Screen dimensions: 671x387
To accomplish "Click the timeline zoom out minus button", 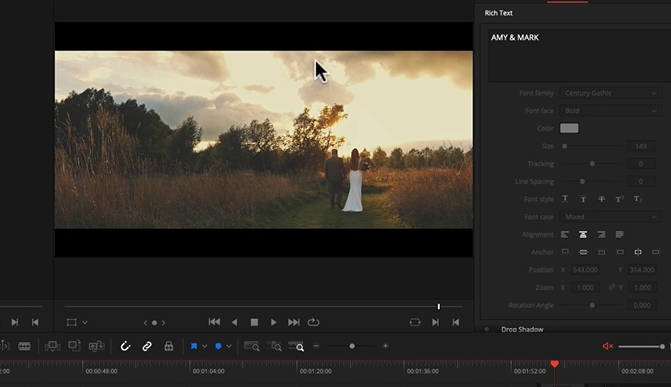I will coord(316,346).
